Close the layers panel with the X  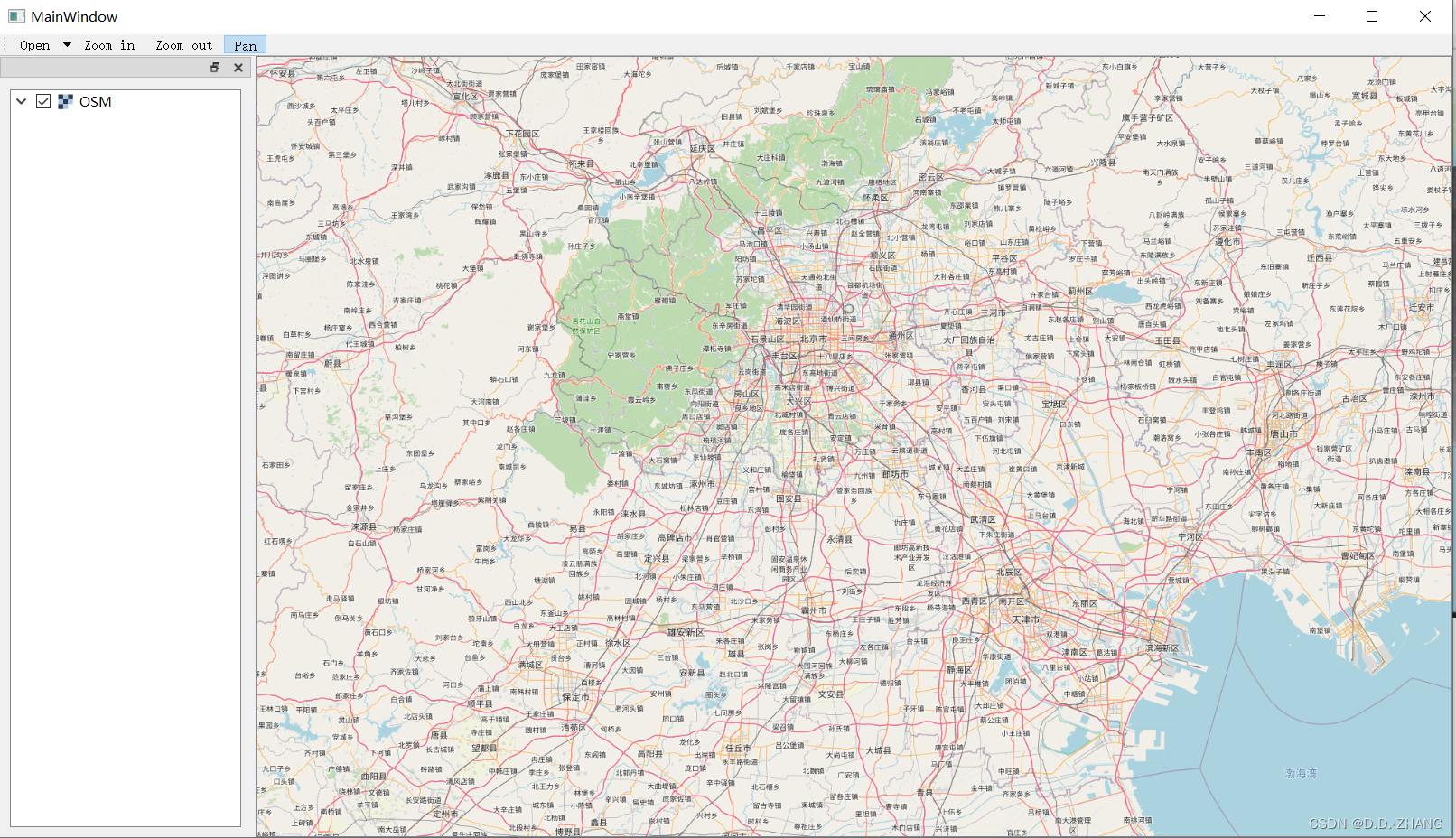point(238,67)
